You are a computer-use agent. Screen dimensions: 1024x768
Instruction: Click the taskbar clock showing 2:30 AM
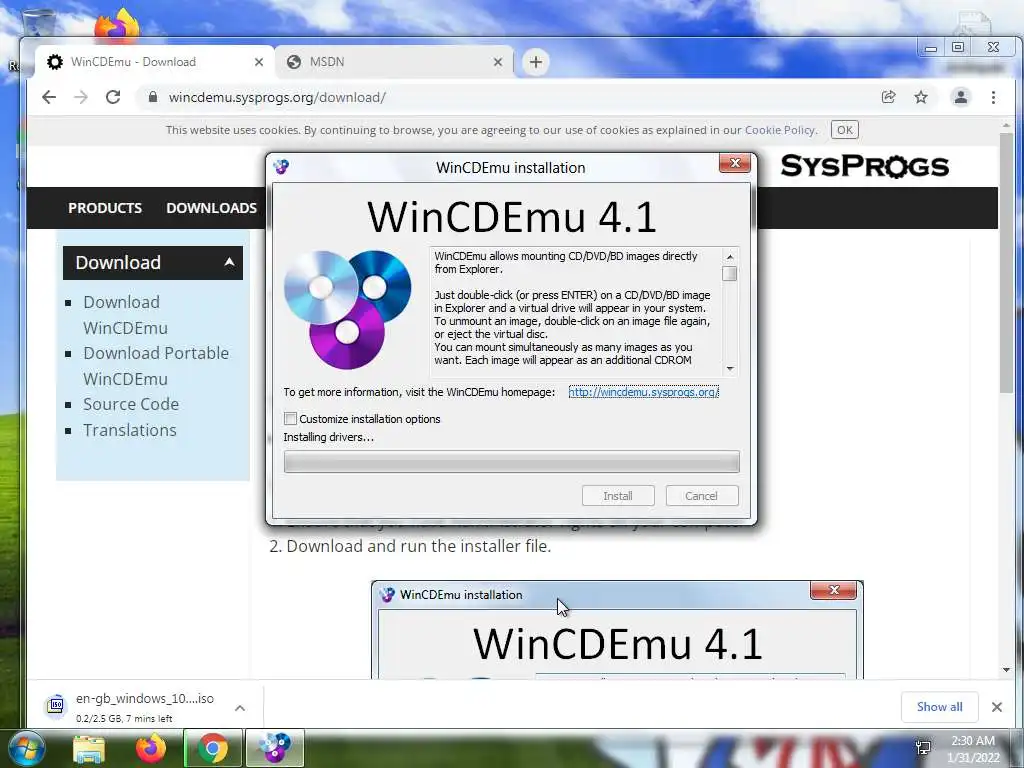[x=973, y=748]
